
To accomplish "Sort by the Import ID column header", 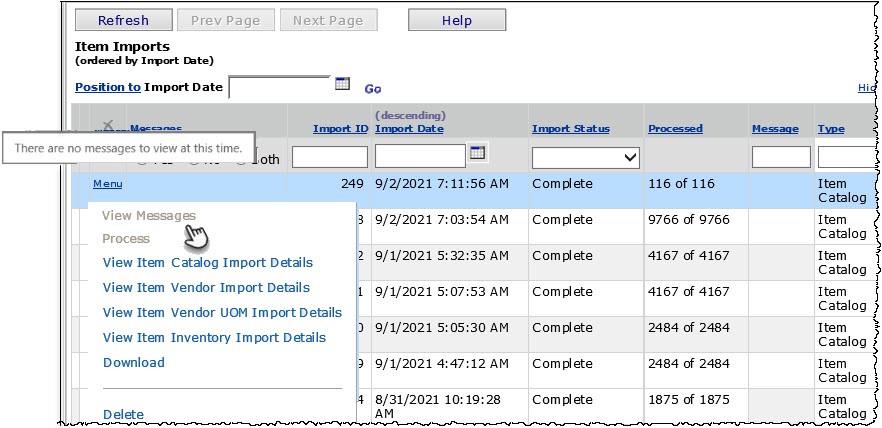I will (x=340, y=129).
